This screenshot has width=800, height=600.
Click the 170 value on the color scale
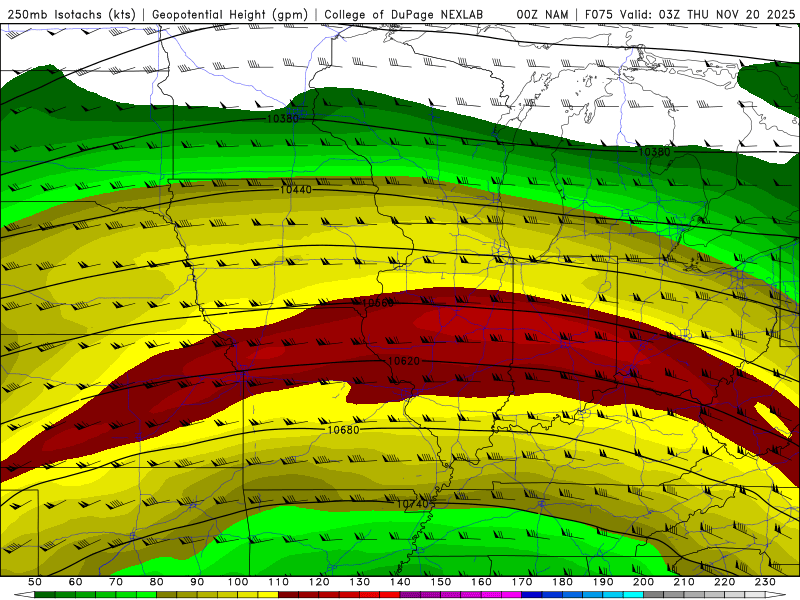522,582
